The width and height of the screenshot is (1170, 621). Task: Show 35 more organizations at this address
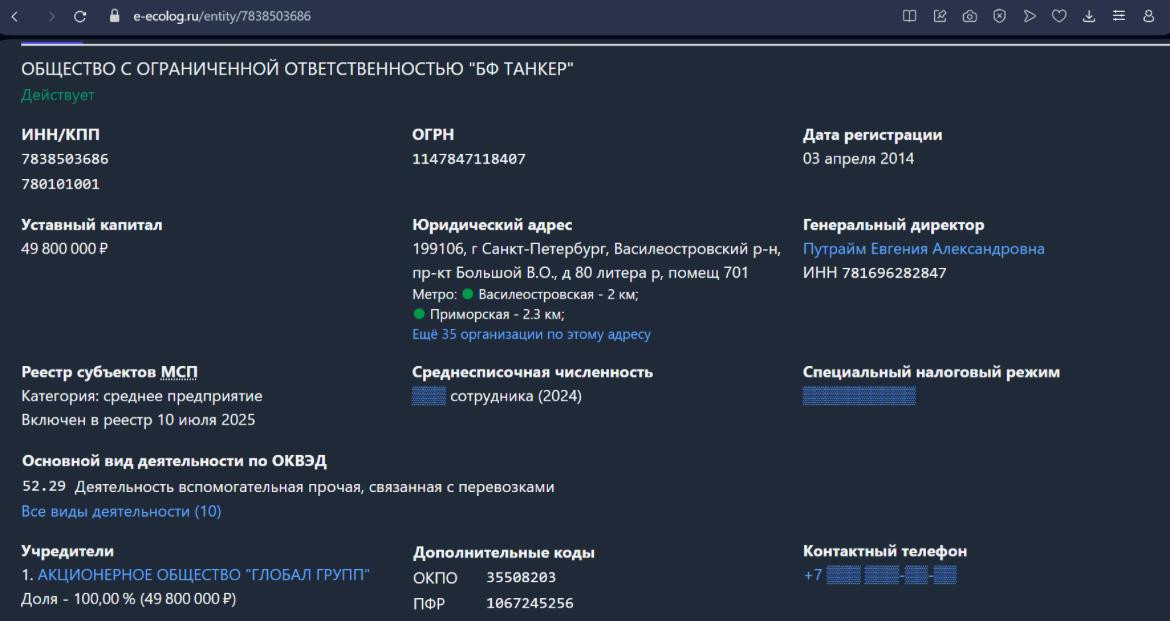pos(531,335)
